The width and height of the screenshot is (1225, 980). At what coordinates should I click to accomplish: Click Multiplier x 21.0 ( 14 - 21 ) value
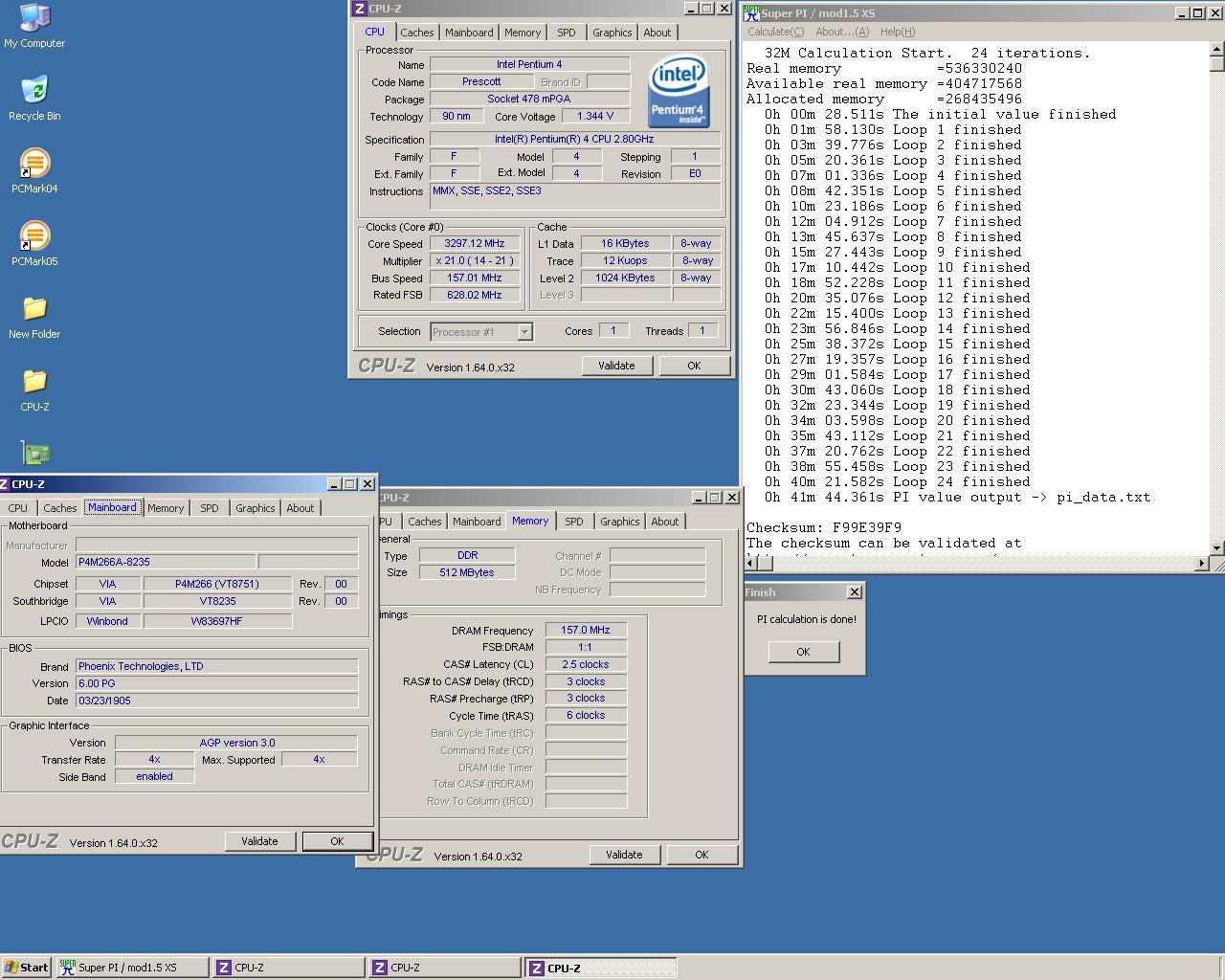coord(475,261)
